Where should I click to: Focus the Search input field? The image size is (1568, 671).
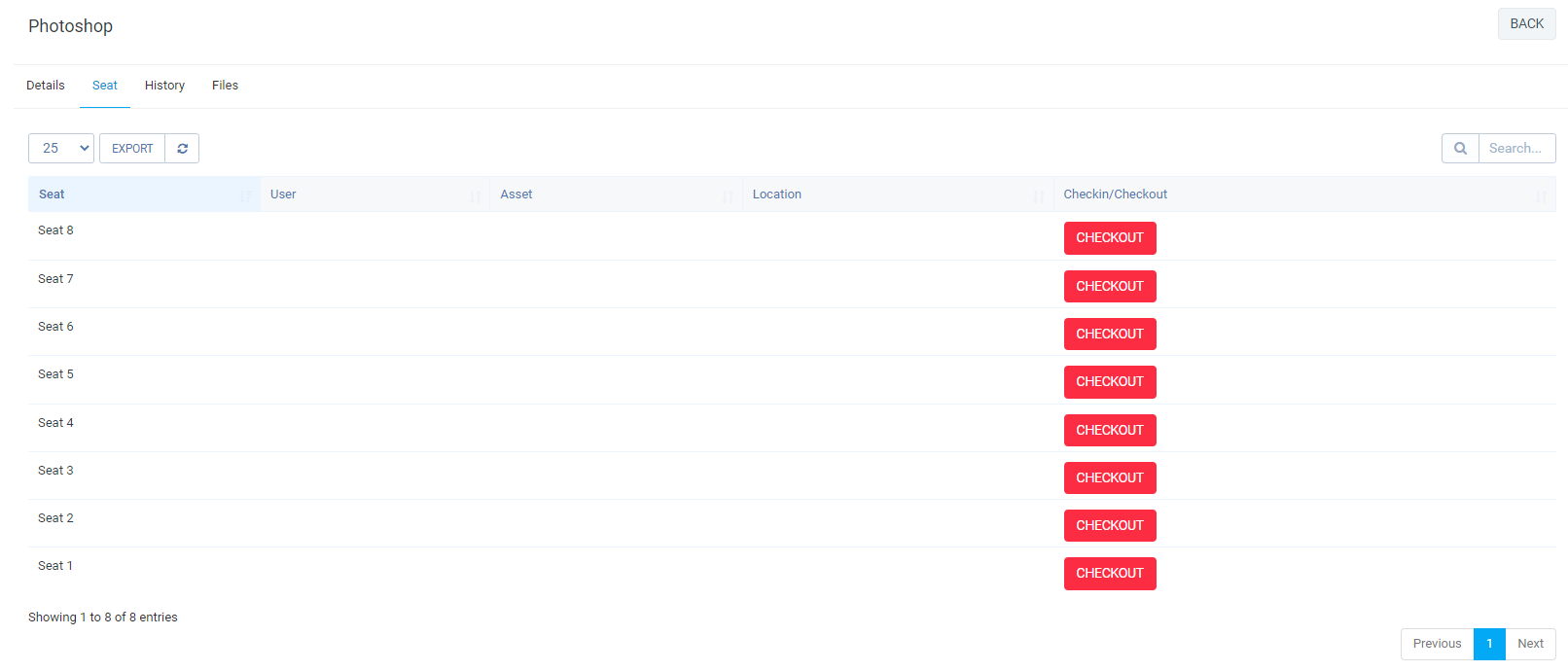(x=1516, y=149)
